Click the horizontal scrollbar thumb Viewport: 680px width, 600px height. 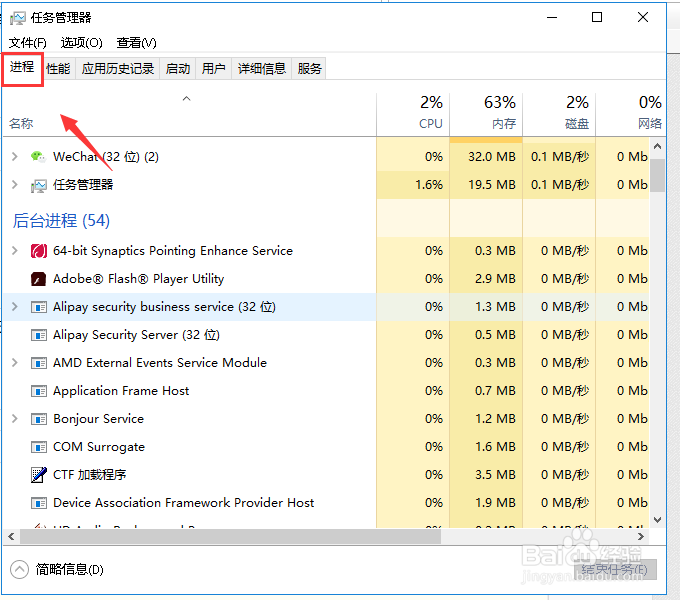click(230, 537)
